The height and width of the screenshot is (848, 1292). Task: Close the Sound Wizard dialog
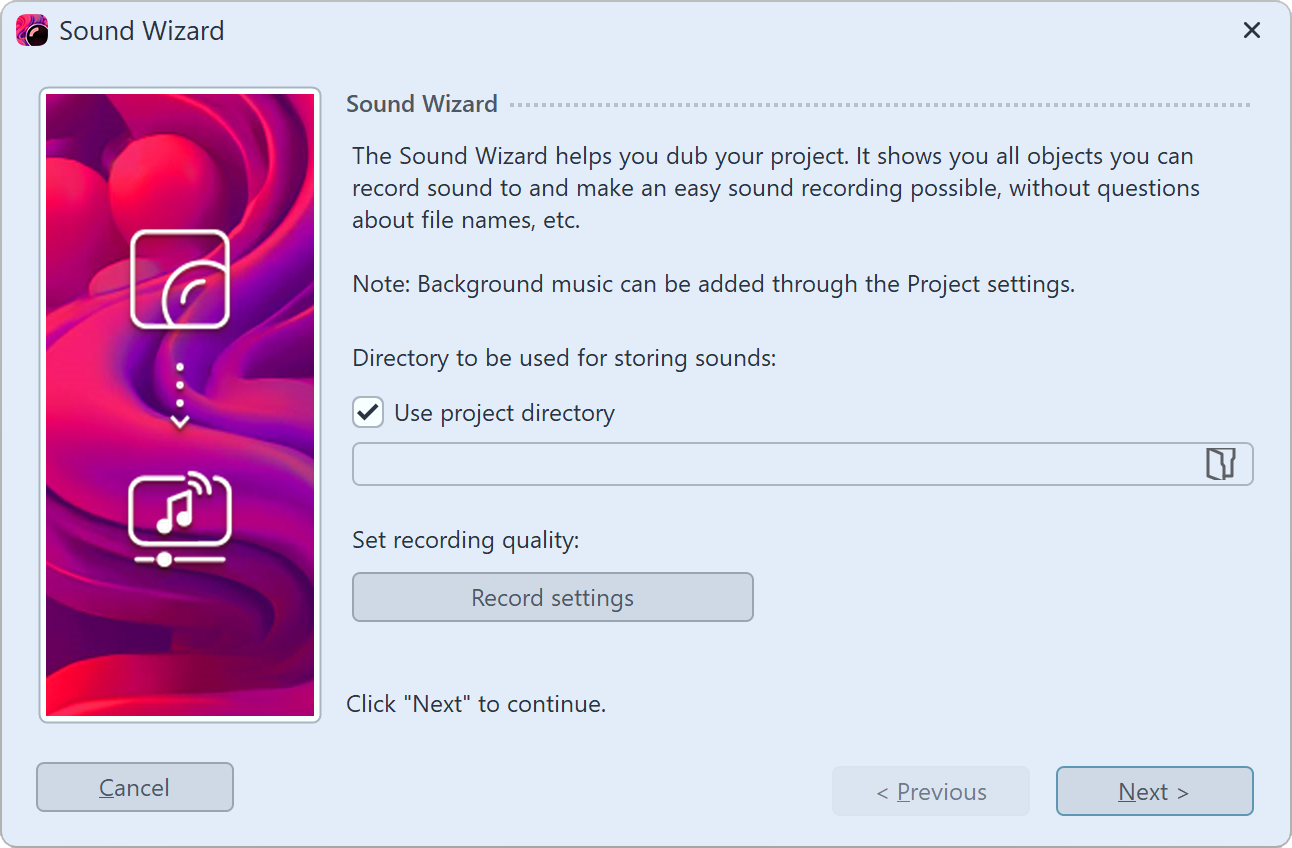[x=1251, y=30]
